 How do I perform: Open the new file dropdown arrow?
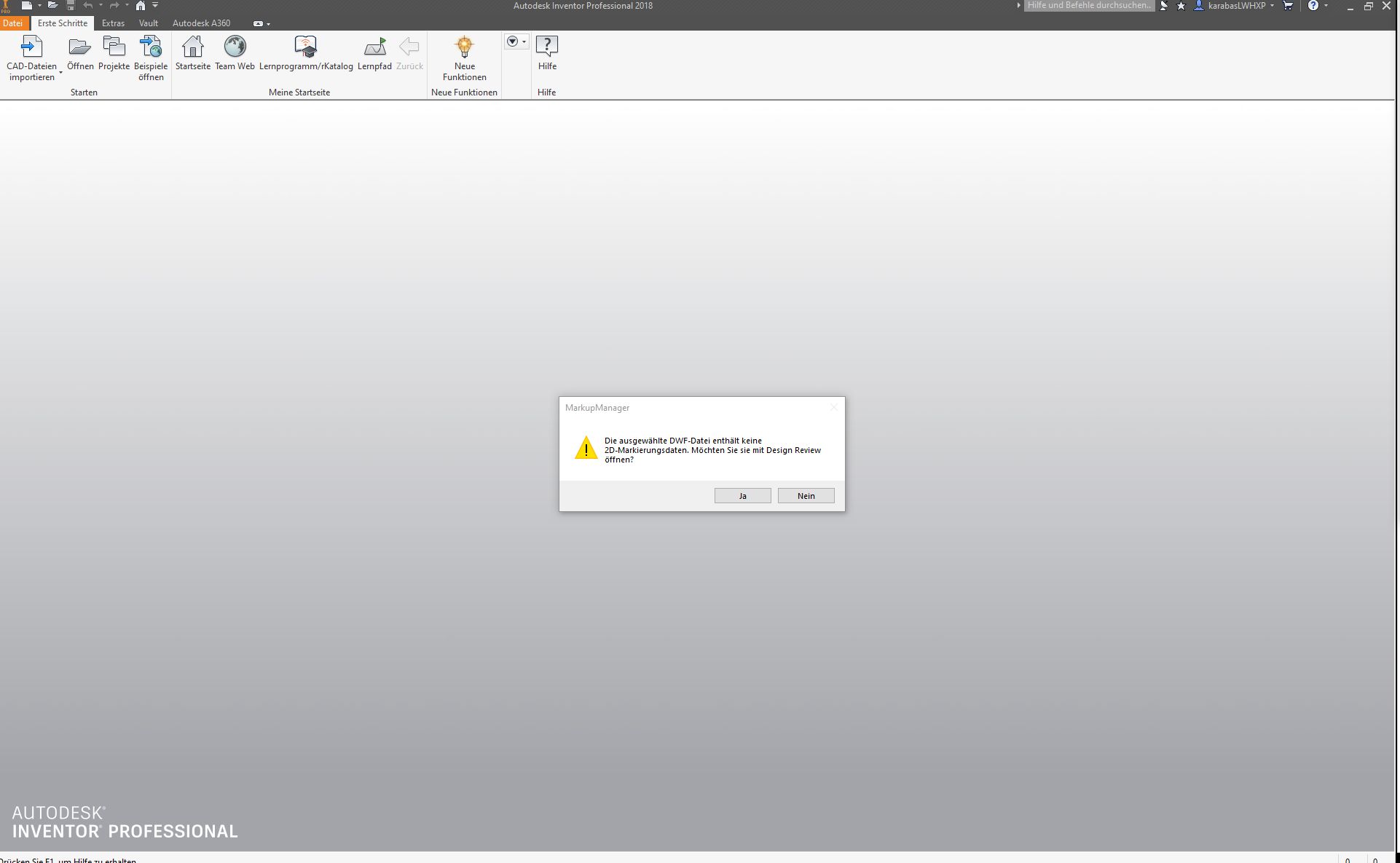pos(39,6)
